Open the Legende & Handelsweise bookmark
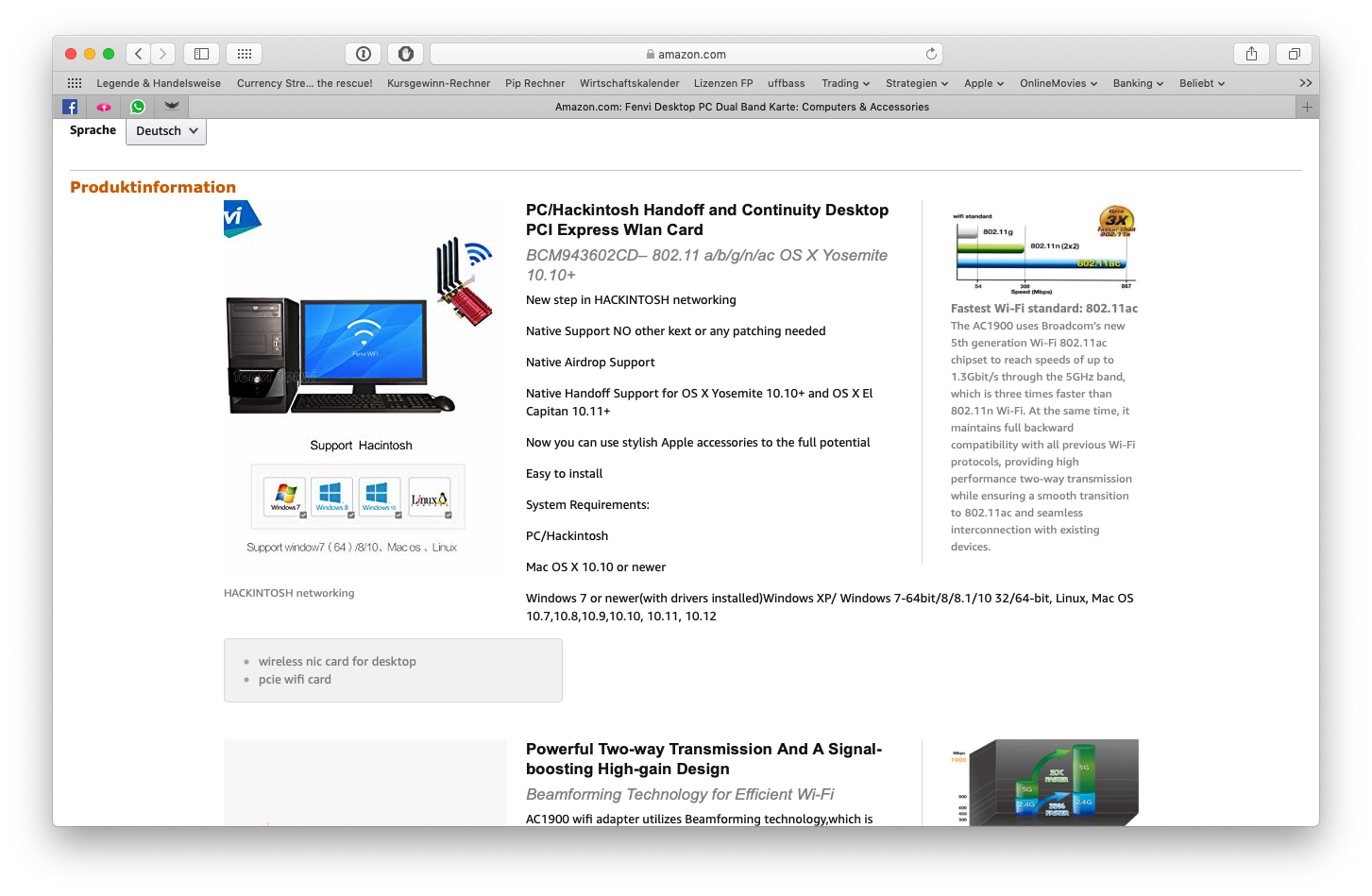 [159, 83]
